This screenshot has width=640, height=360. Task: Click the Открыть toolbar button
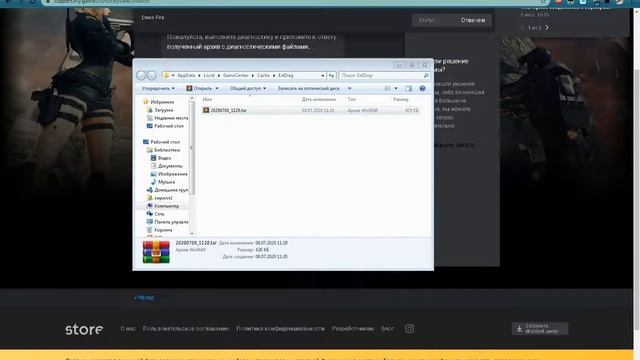(x=199, y=89)
